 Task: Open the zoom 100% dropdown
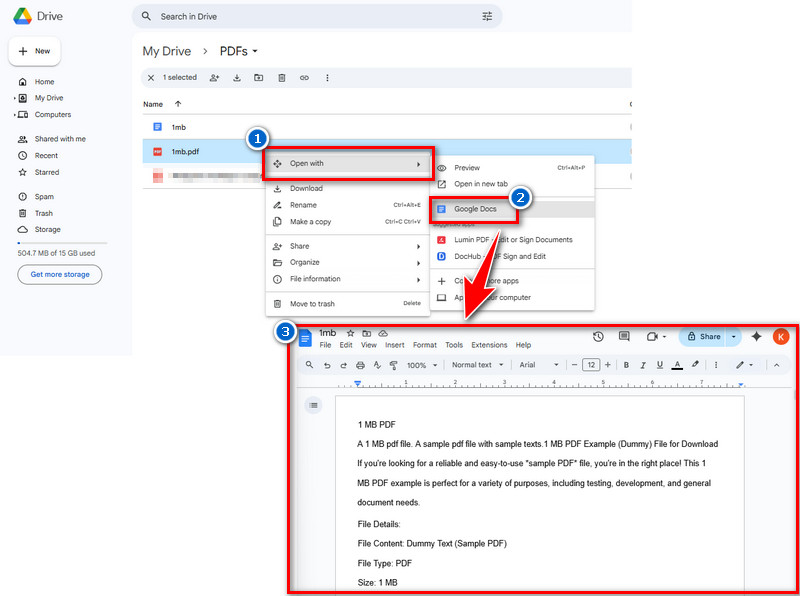[422, 365]
